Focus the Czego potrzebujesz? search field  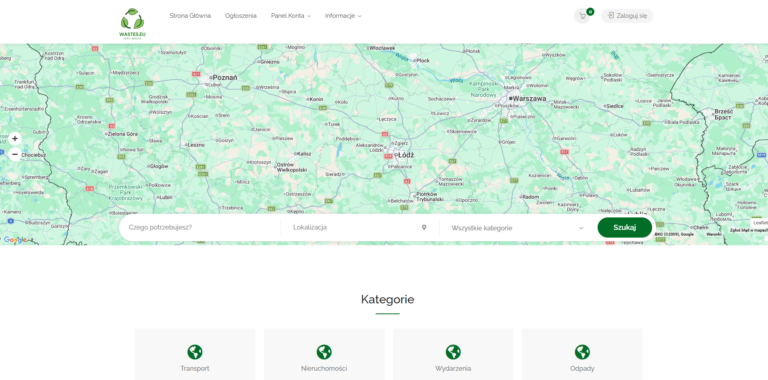pos(201,227)
